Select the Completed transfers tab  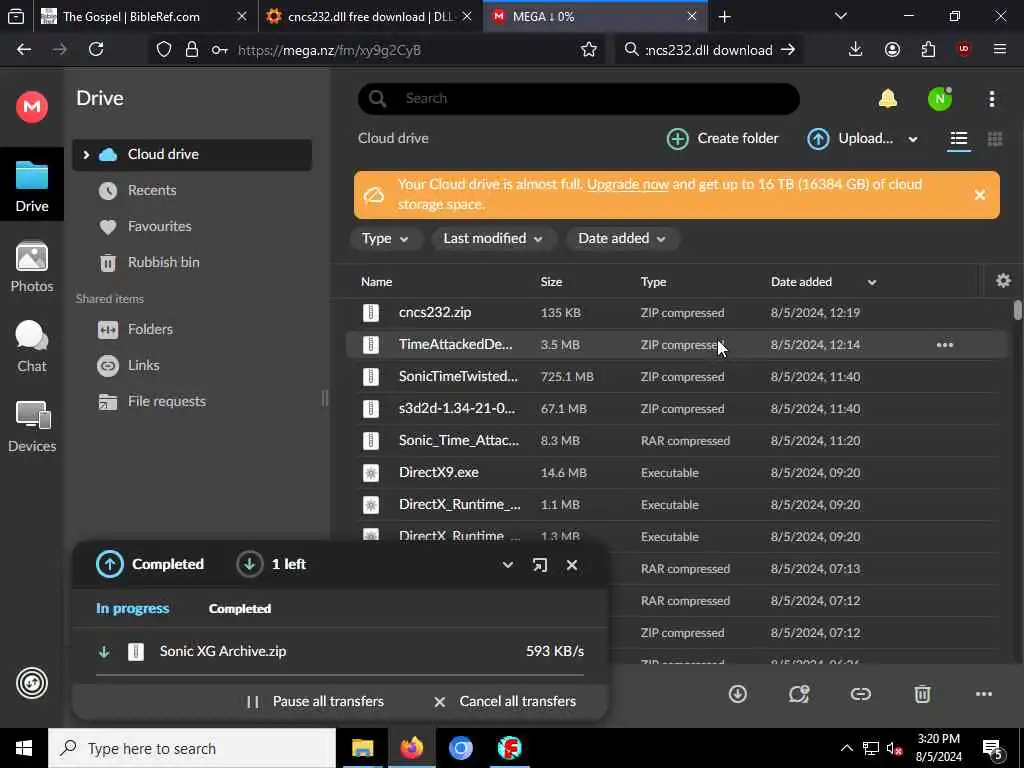(x=240, y=608)
